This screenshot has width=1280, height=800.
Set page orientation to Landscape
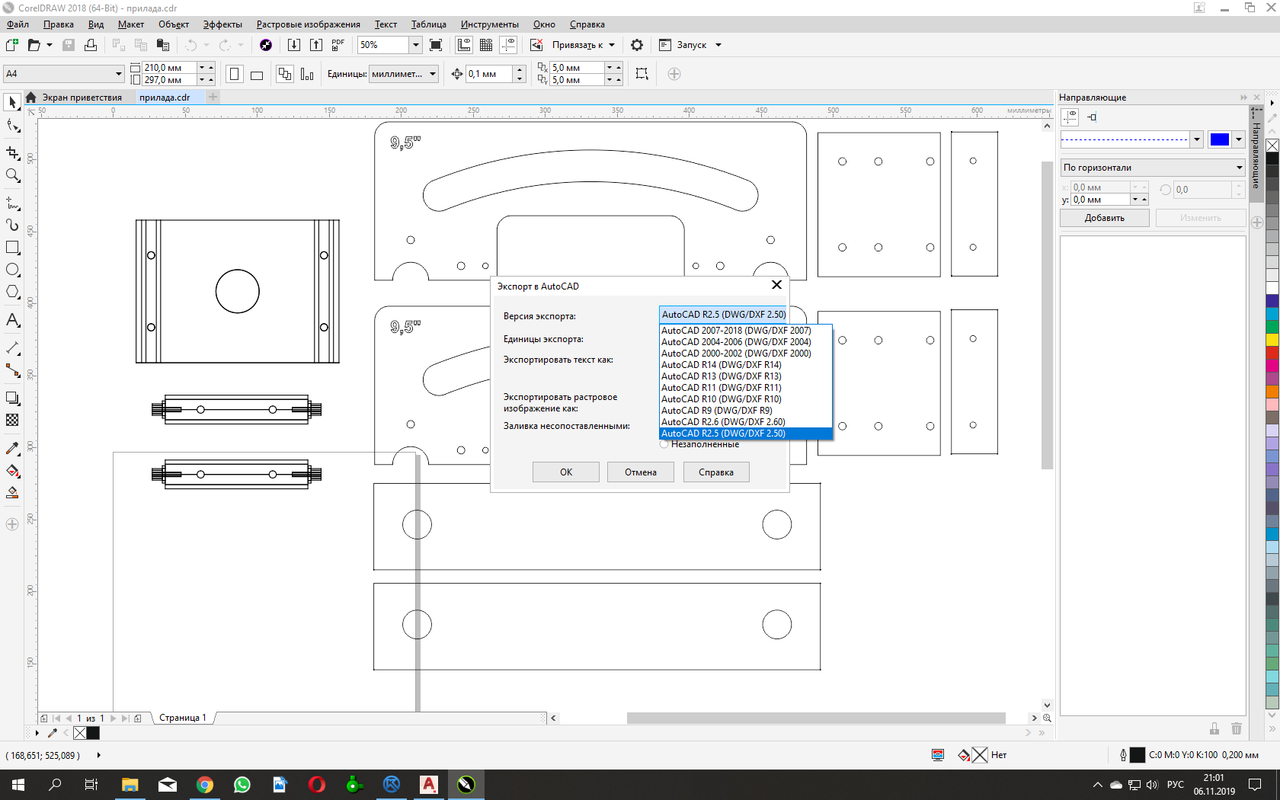pos(256,74)
